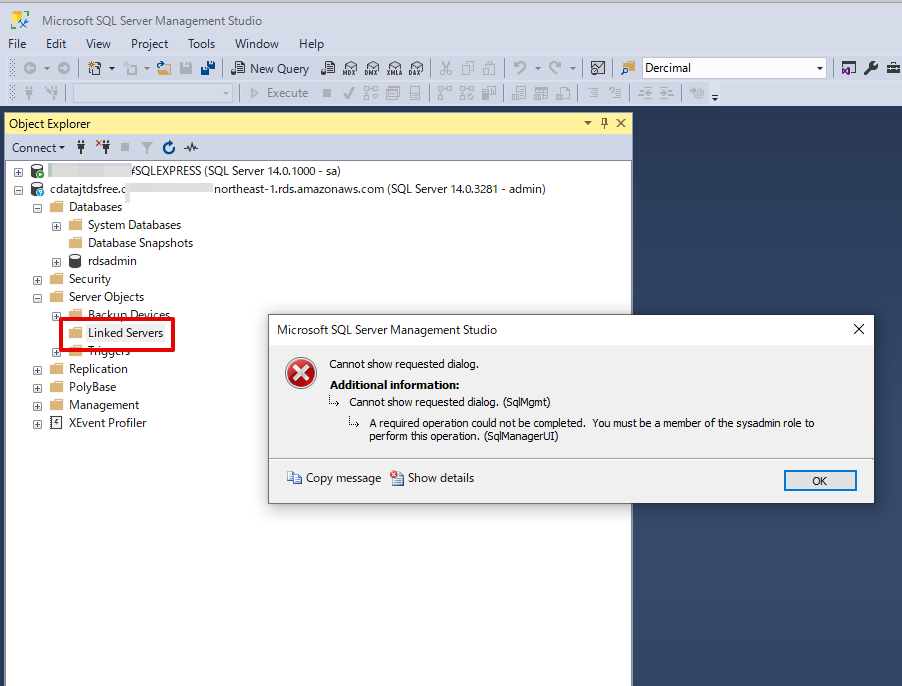Click the Undo arrow icon
Image resolution: width=902 pixels, height=686 pixels.
520,68
